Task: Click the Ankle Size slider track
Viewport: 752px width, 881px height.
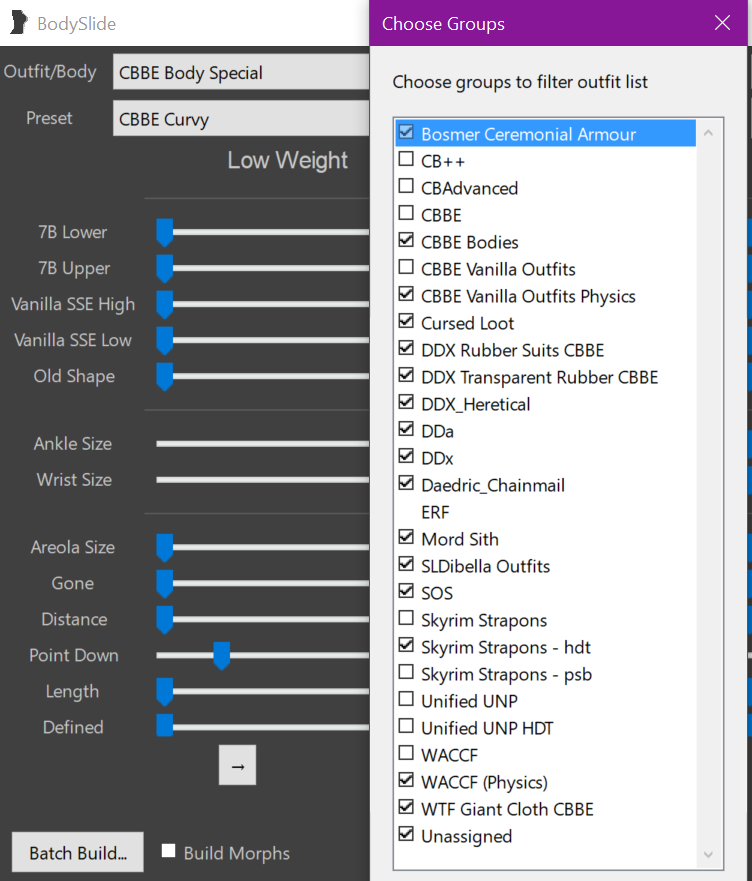Action: (262, 444)
